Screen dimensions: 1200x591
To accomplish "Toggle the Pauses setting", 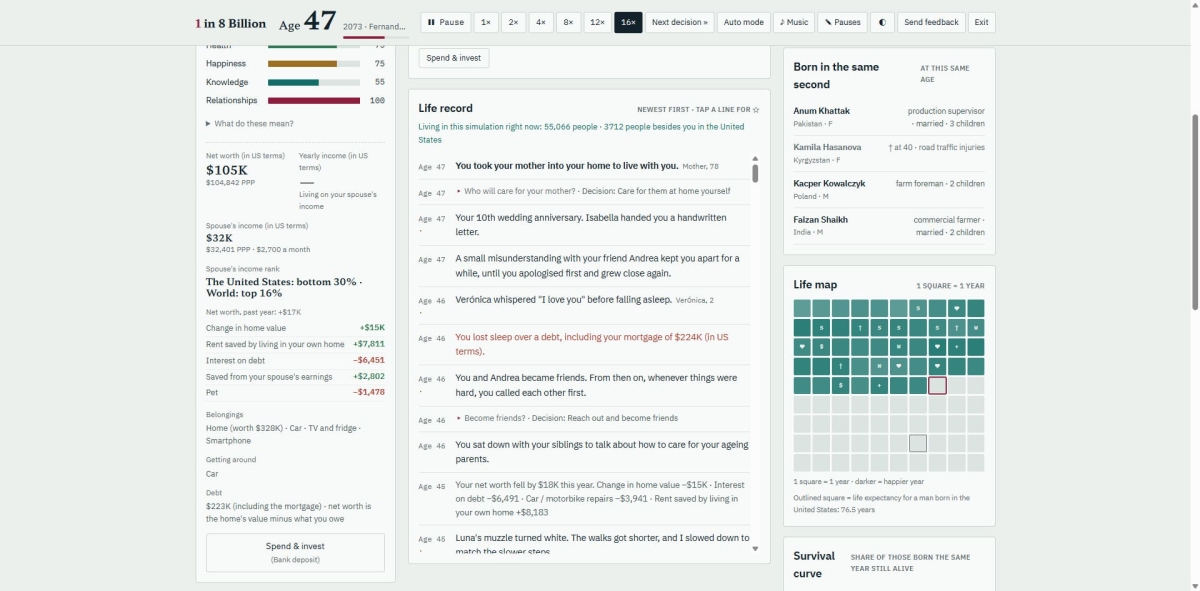I will (842, 22).
